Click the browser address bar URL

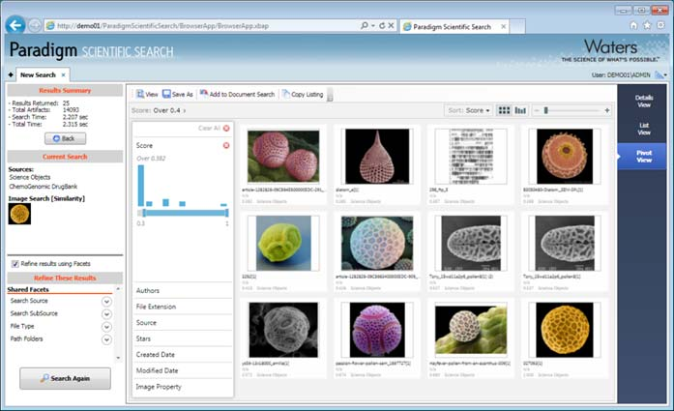pyautogui.click(x=163, y=26)
